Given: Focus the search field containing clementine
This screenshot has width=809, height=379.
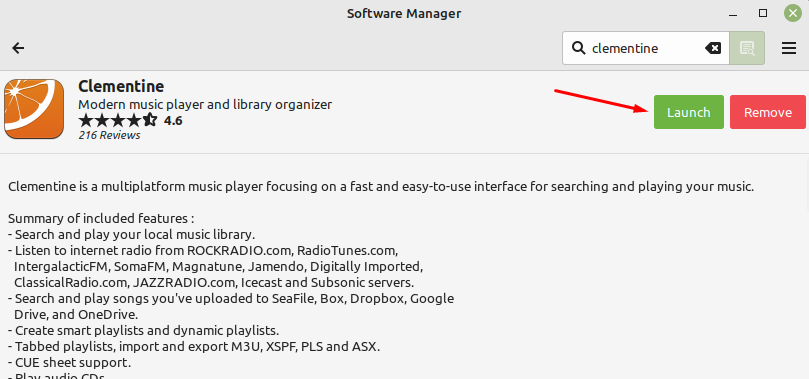Looking at the screenshot, I should click(x=645, y=48).
